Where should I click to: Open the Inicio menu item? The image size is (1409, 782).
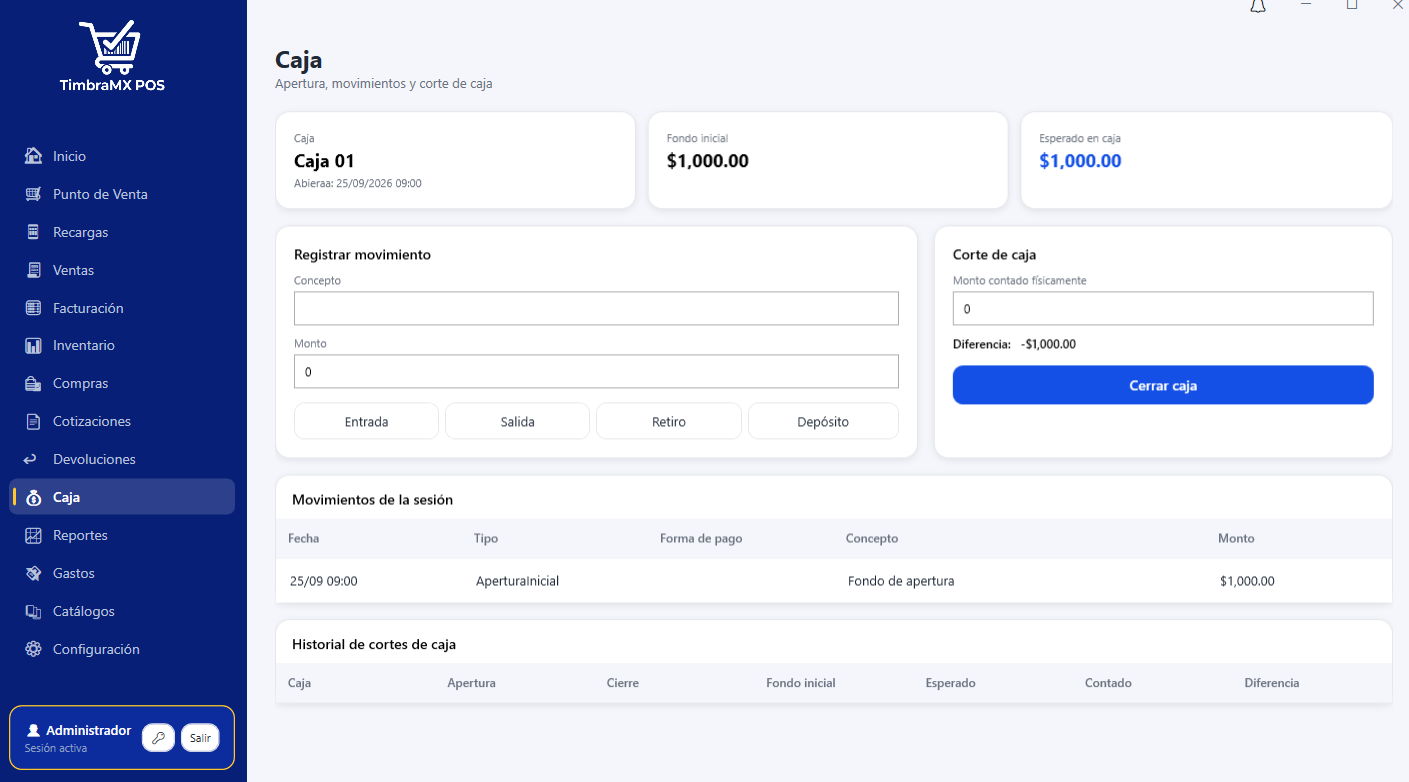tap(122, 156)
